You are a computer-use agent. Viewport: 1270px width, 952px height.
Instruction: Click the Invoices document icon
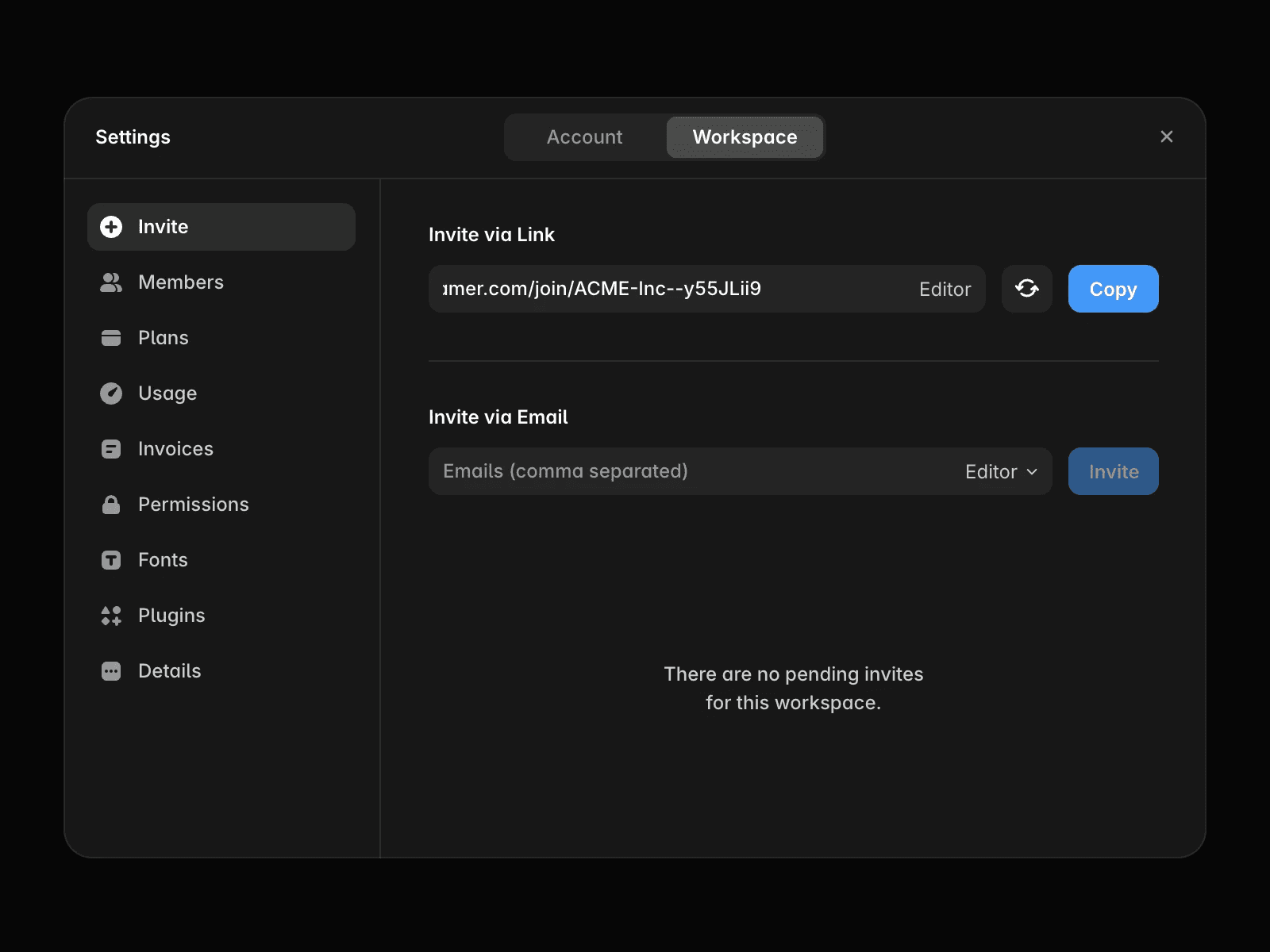(111, 449)
